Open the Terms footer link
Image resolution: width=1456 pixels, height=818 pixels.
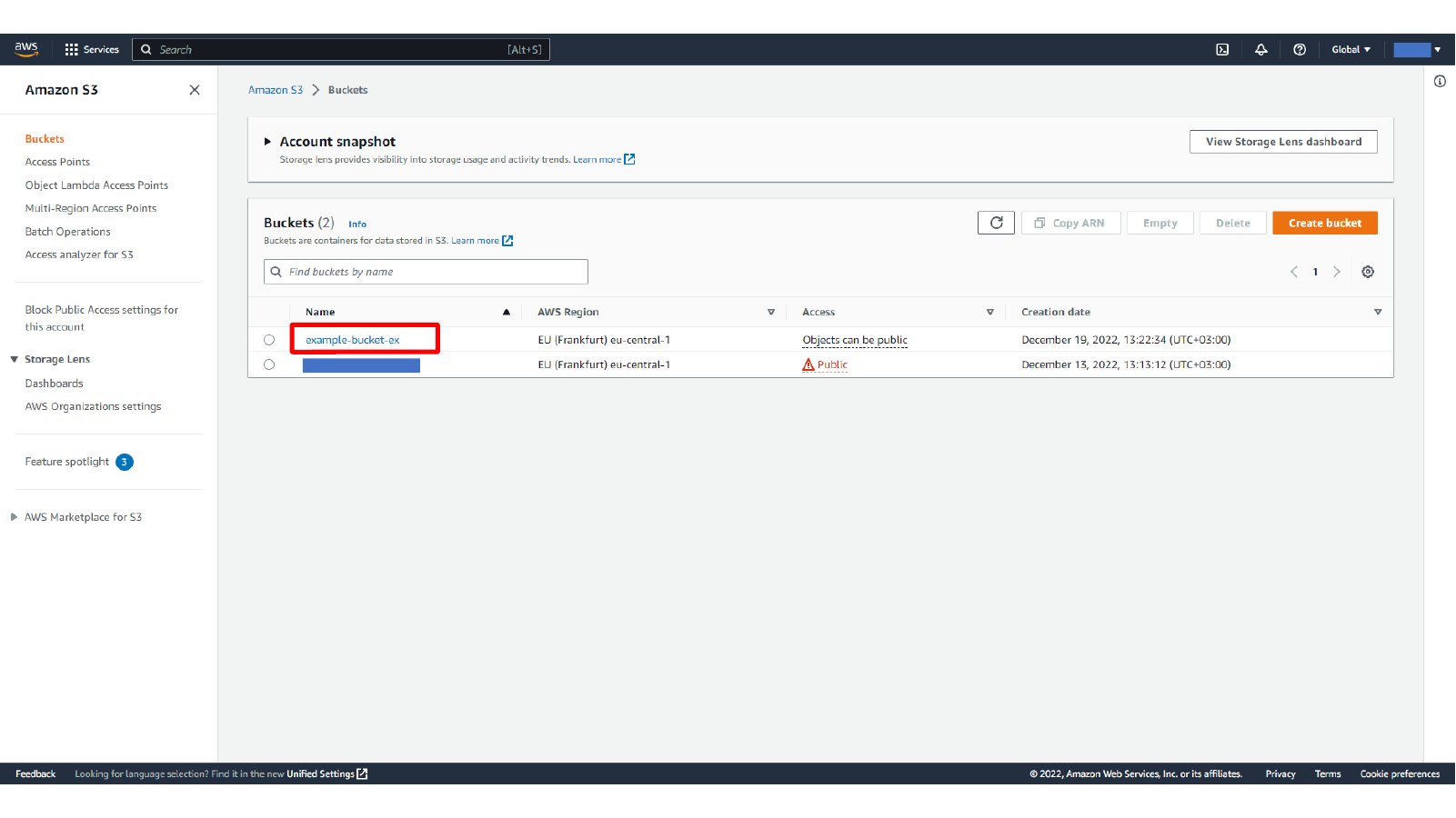click(x=1328, y=774)
